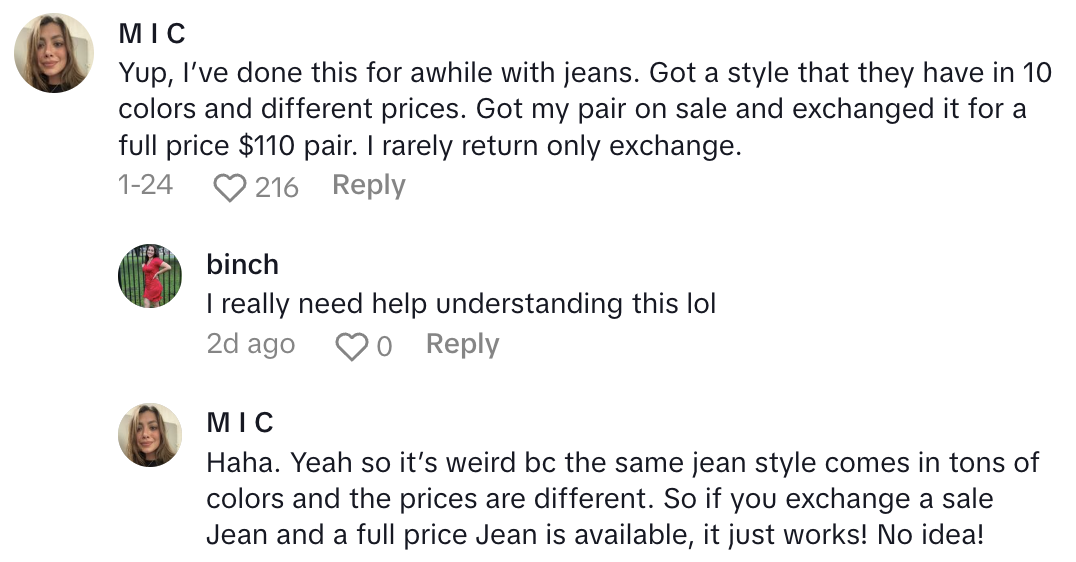1076x562 pixels.
Task: Click the 216 like count
Action: [277, 187]
